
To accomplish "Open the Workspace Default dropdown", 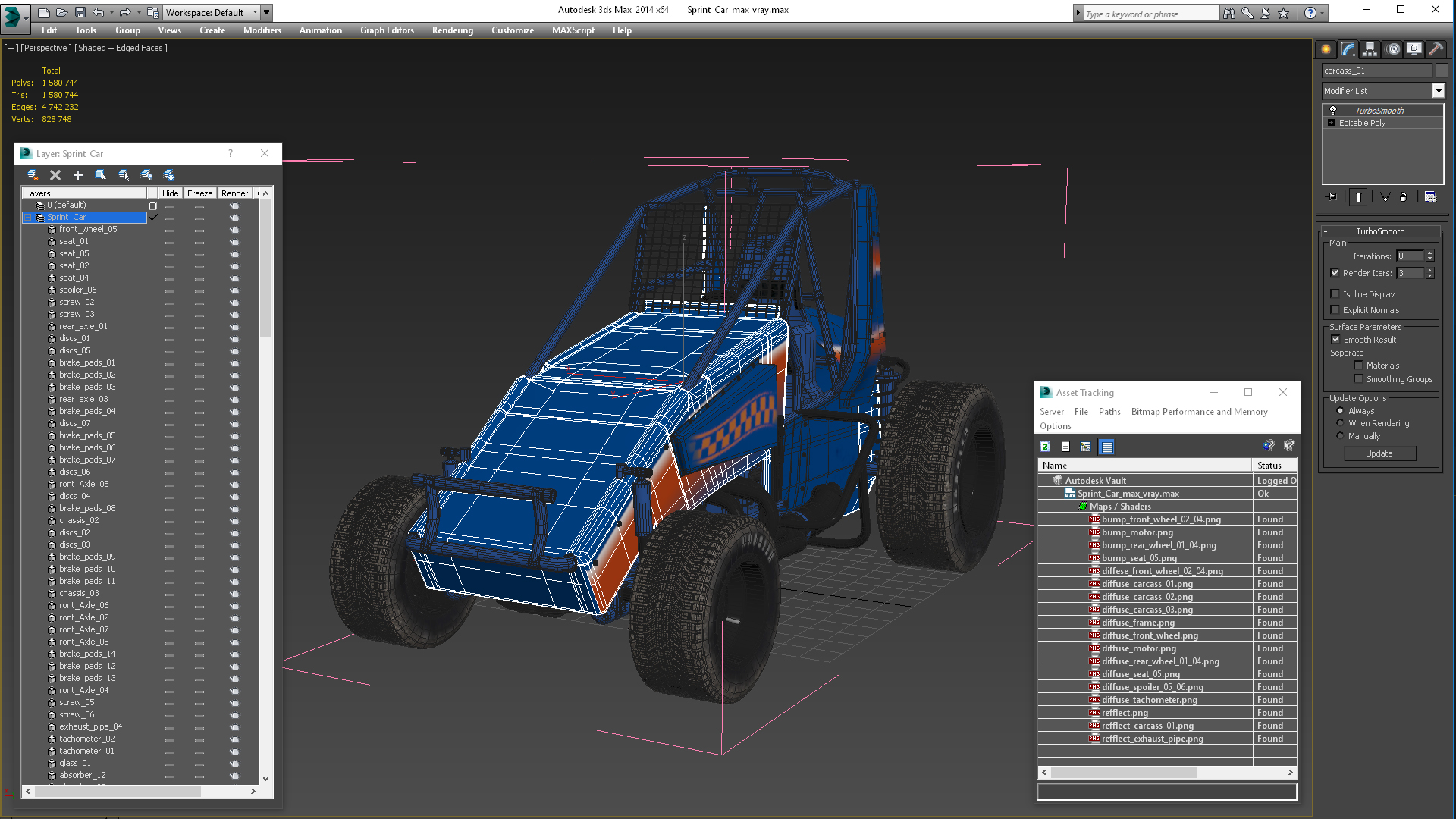I will 255,12.
